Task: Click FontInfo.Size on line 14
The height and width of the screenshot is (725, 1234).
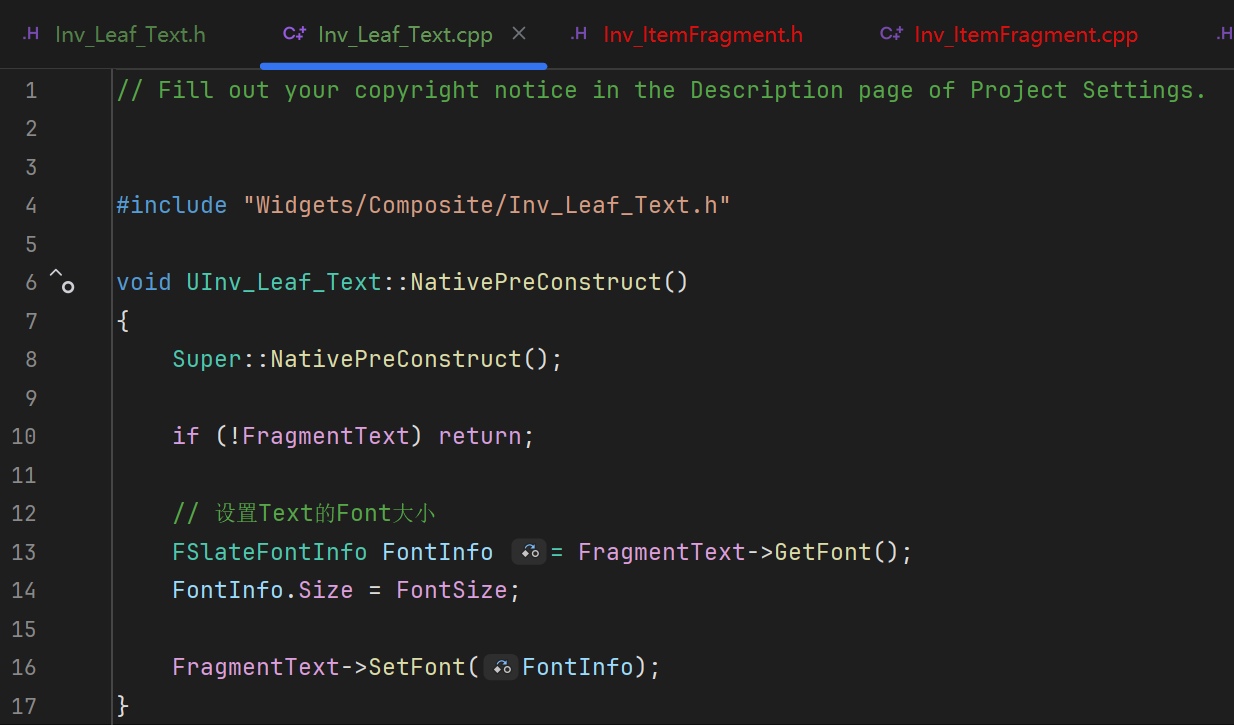Action: pos(263,590)
